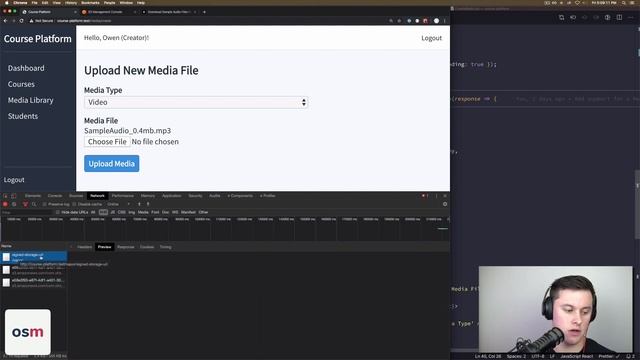
Task: Open the Online throttling dropdown
Action: coord(118,204)
